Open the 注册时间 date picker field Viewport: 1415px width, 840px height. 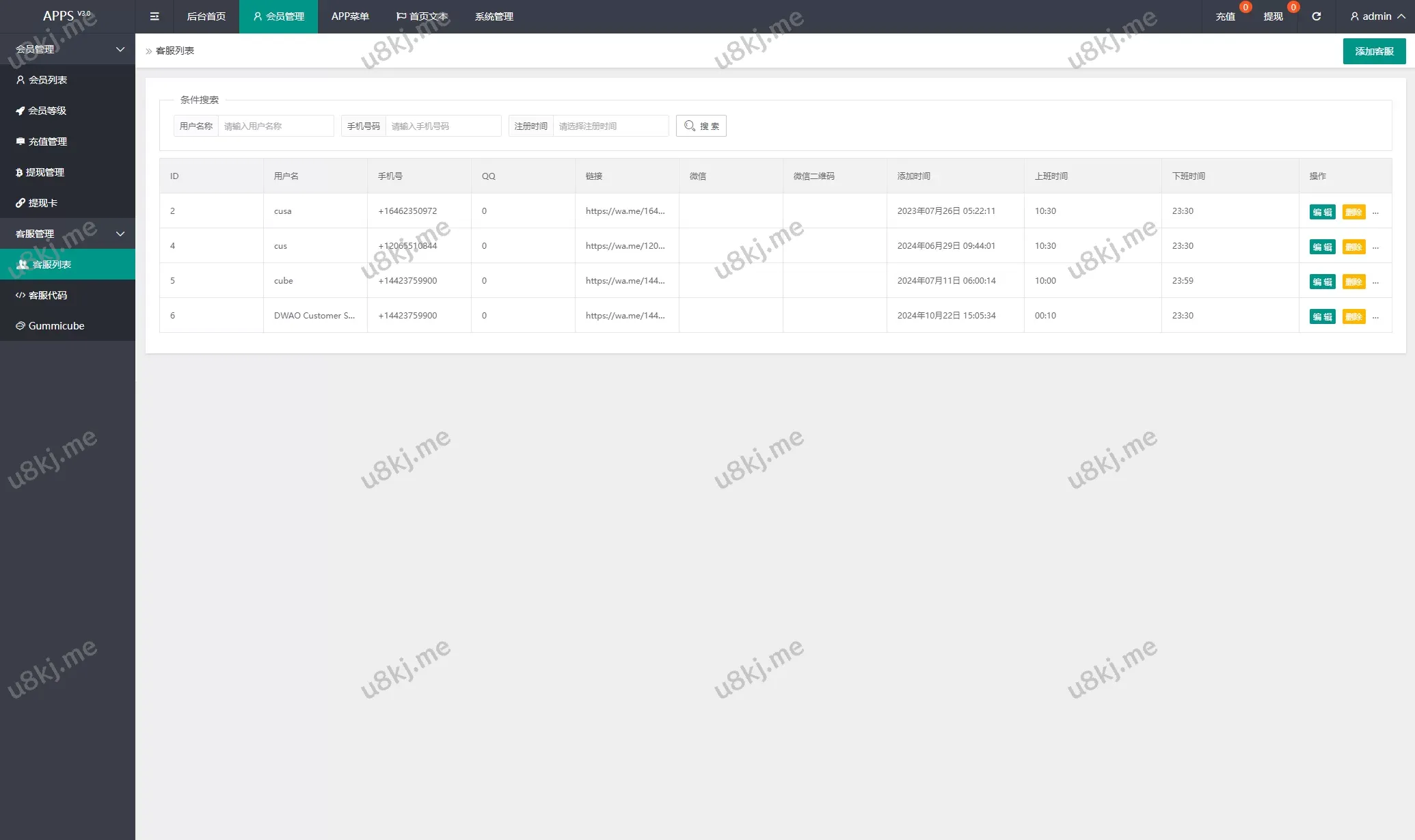point(610,126)
